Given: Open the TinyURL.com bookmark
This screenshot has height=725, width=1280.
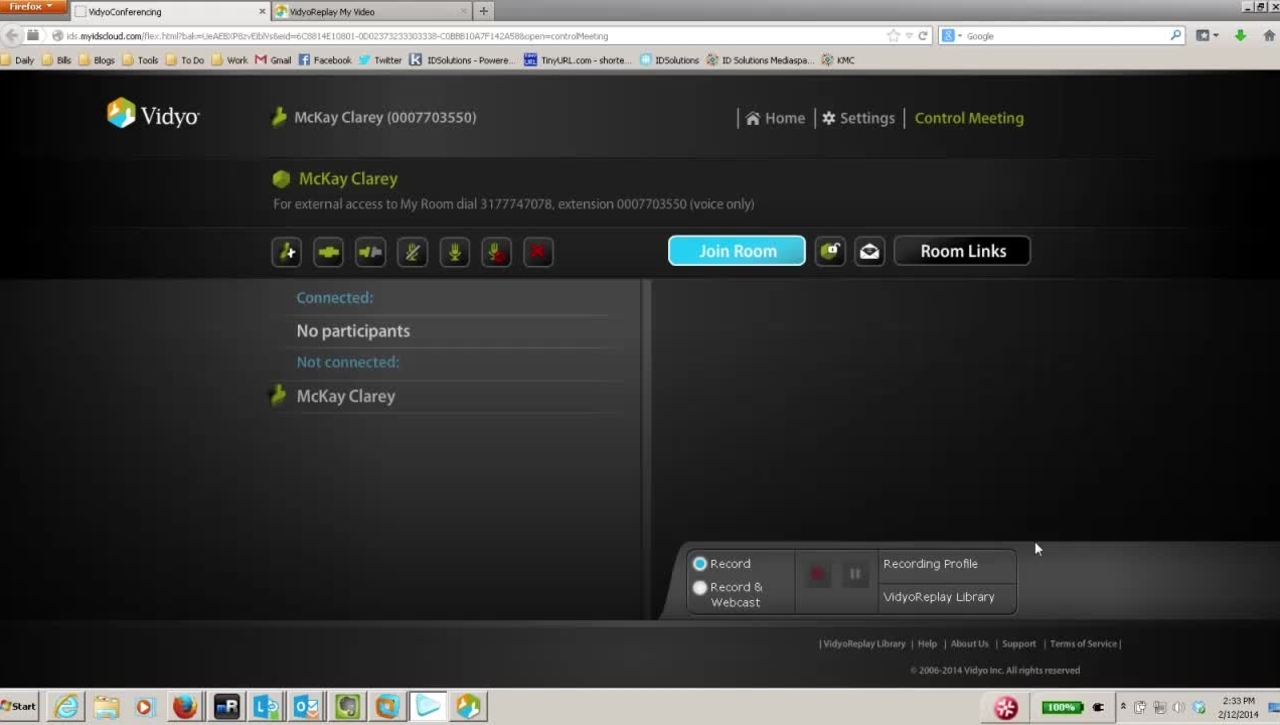Looking at the screenshot, I should click(x=577, y=60).
